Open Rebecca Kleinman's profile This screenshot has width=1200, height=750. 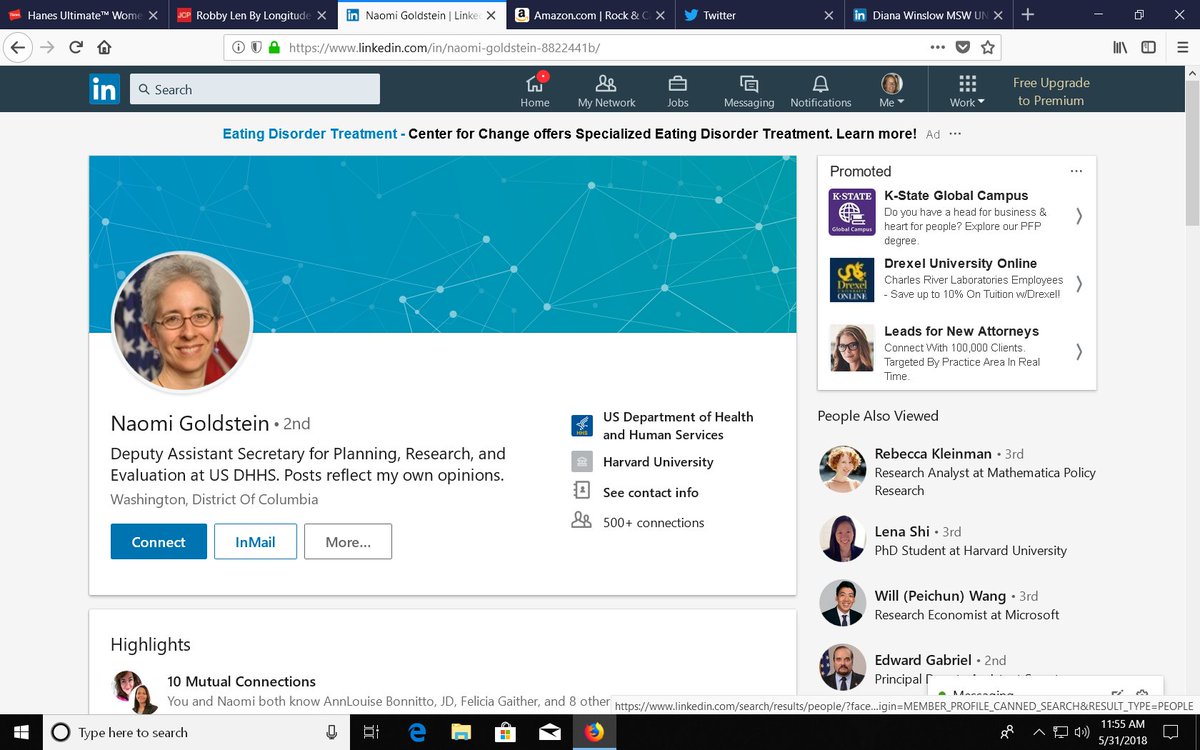[x=933, y=454]
